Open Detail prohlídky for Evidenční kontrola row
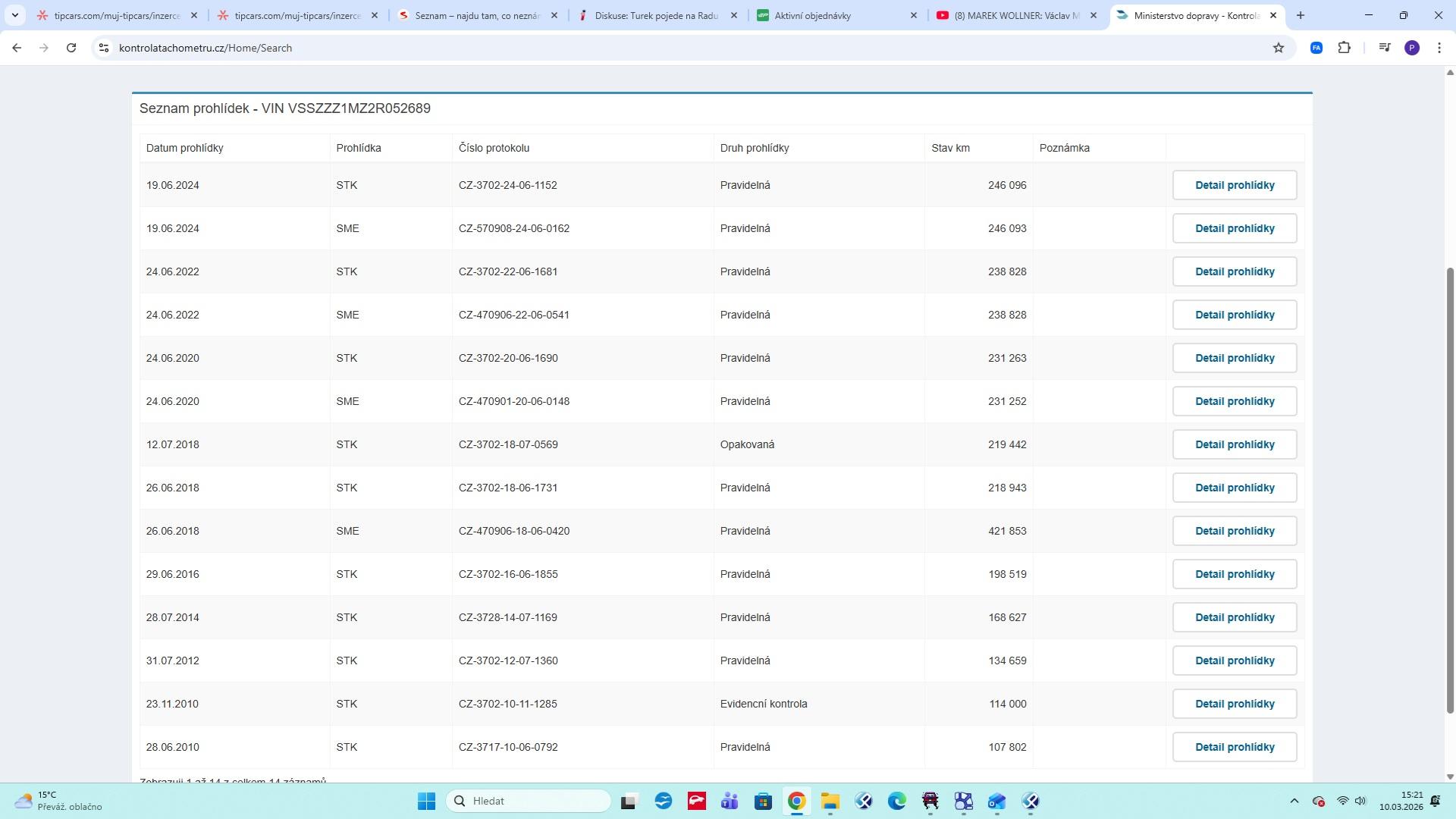The height and width of the screenshot is (819, 1456). coord(1234,704)
